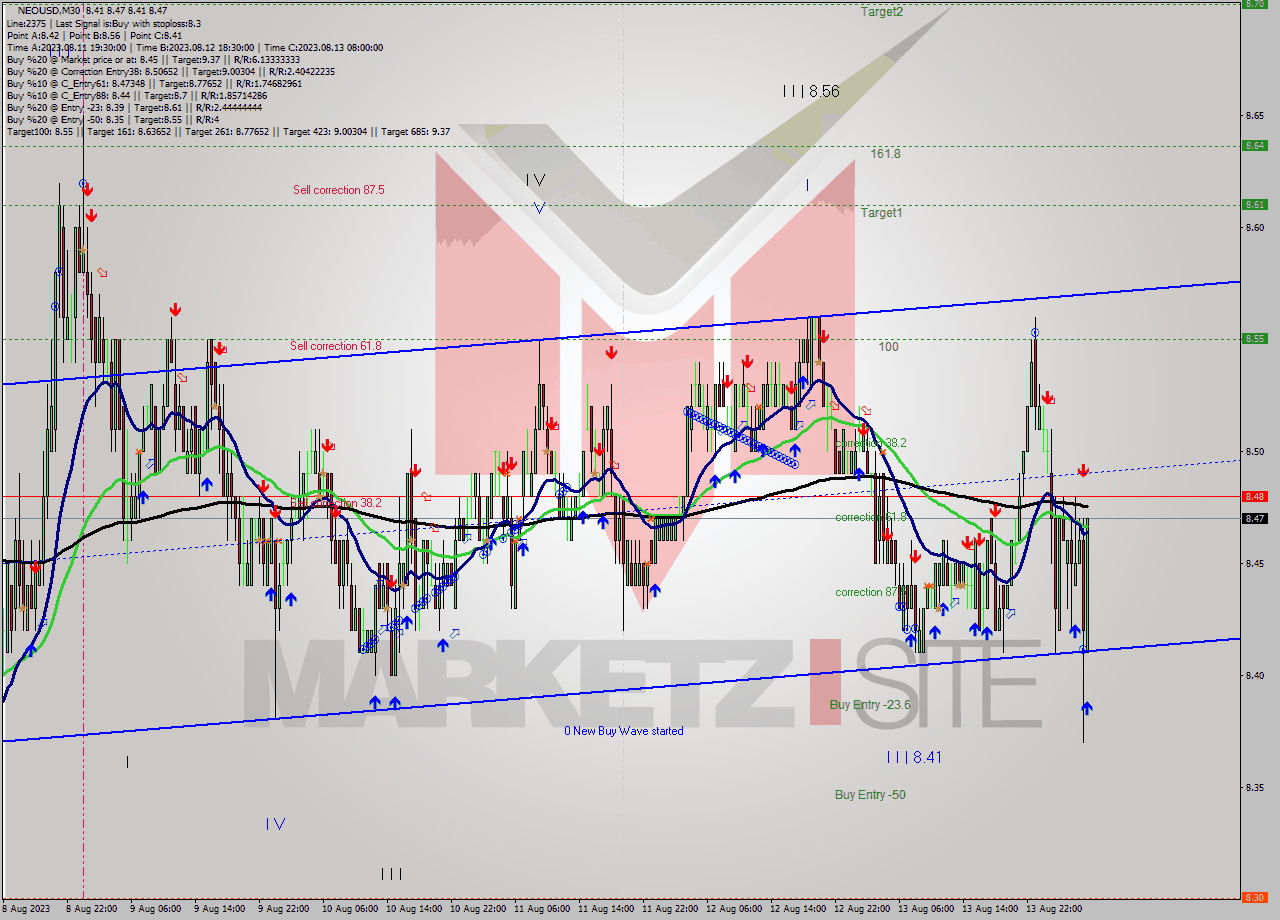This screenshot has height=920, width=1280.
Task: Click the green 8.61 price tag
Action: 1255,204
